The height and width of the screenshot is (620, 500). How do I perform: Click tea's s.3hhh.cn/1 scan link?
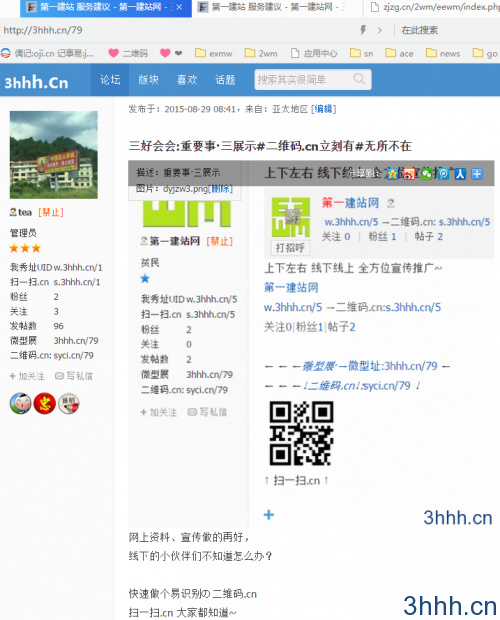[77, 282]
